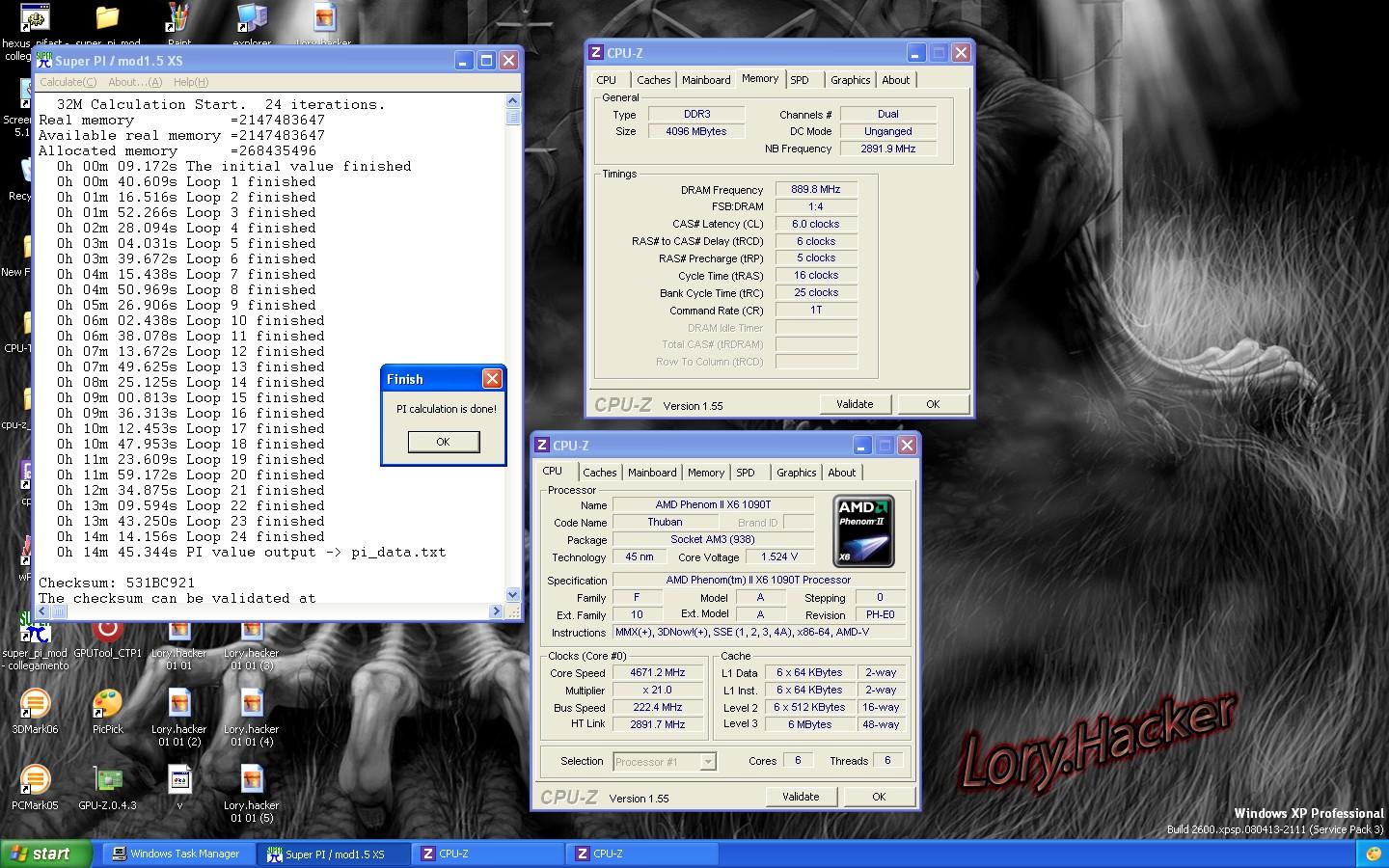Image resolution: width=1389 pixels, height=868 pixels.
Task: Switch to Windows Task Manager in the taskbar
Action: [x=177, y=854]
